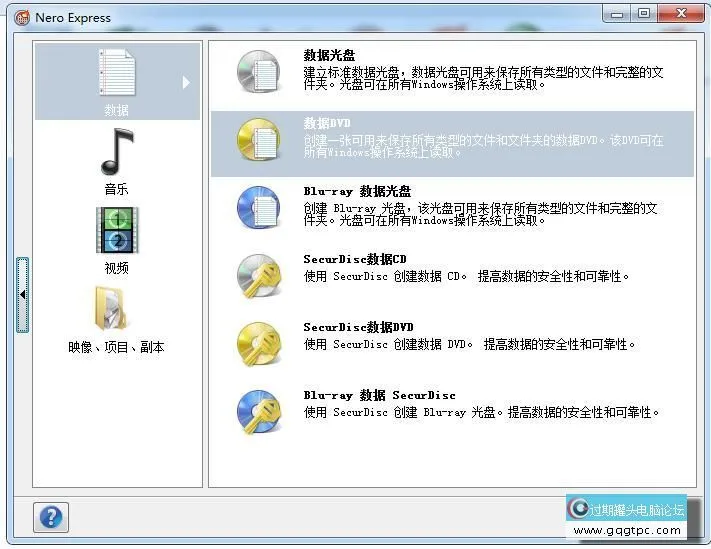Open help with the question mark button
The height and width of the screenshot is (549, 711).
tap(51, 517)
